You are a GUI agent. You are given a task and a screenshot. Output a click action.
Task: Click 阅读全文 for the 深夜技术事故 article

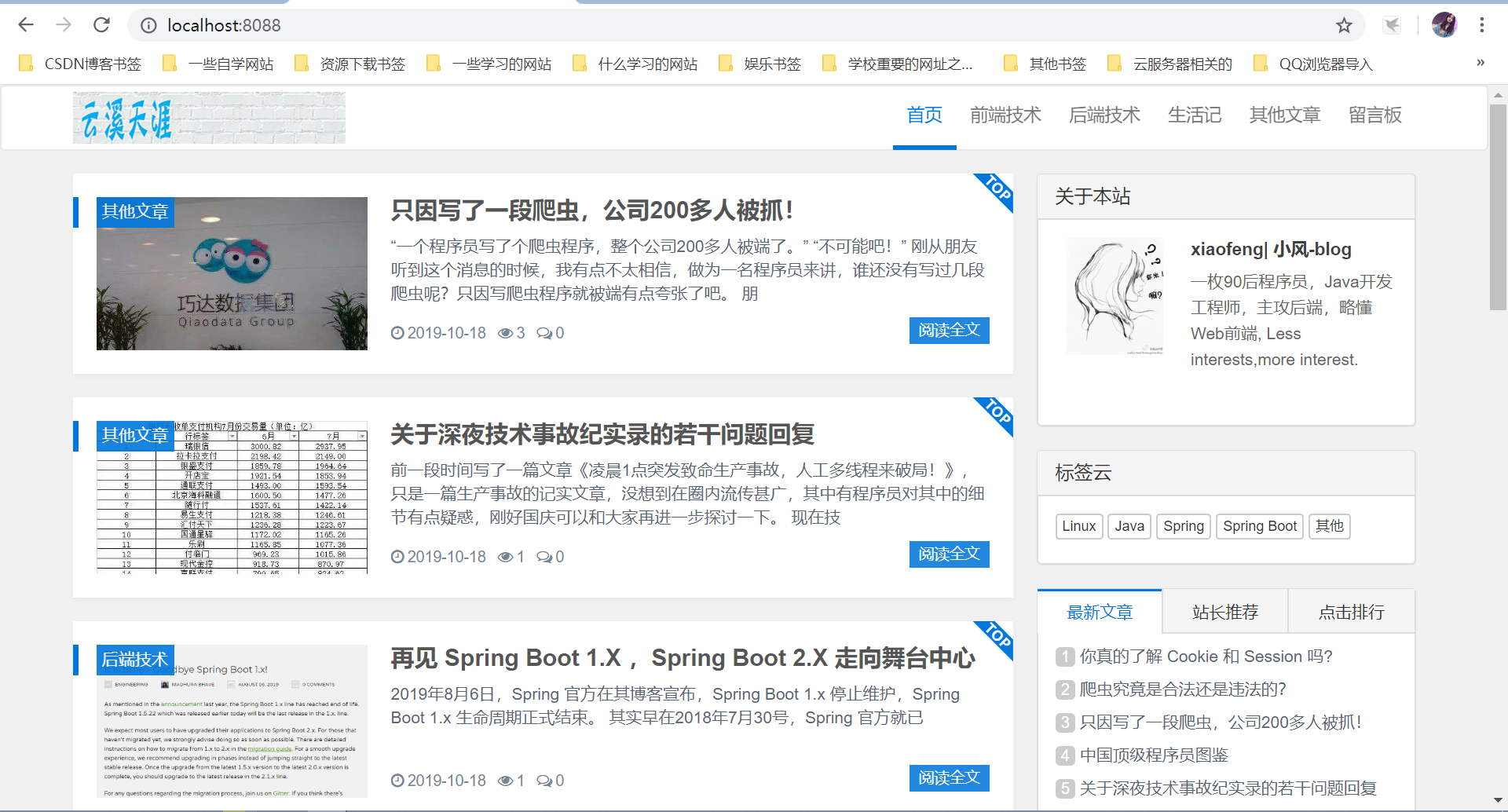point(949,554)
